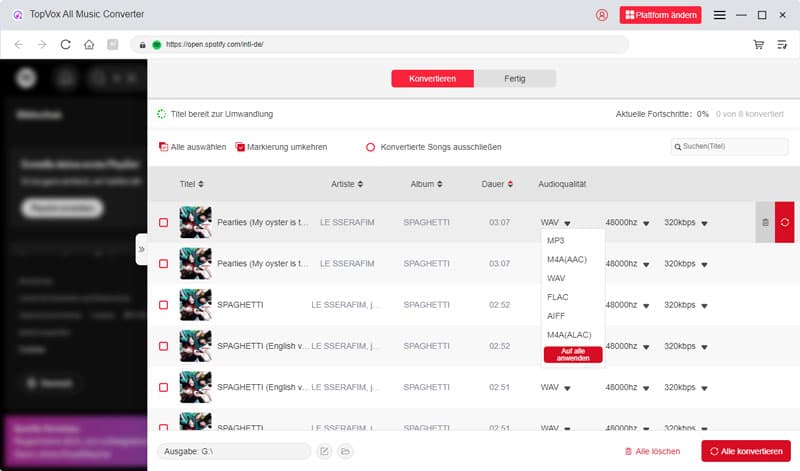Tick the 'Alle auswählen' checkbox
800x471 pixels.
163,147
